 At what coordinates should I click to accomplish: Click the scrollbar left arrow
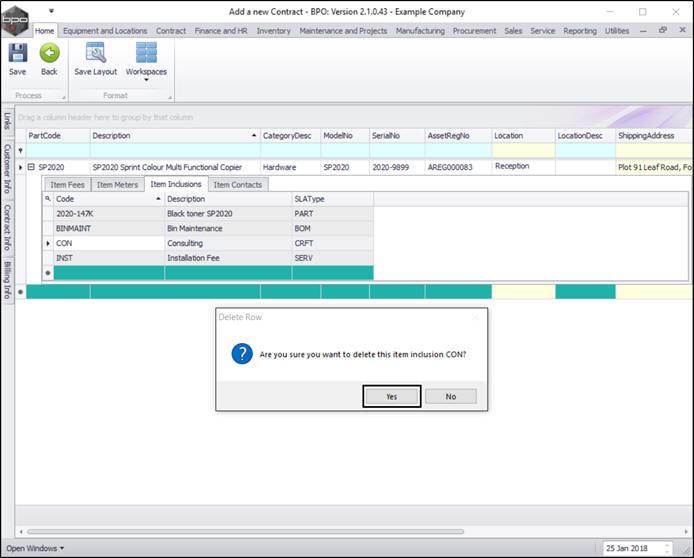coord(21,531)
